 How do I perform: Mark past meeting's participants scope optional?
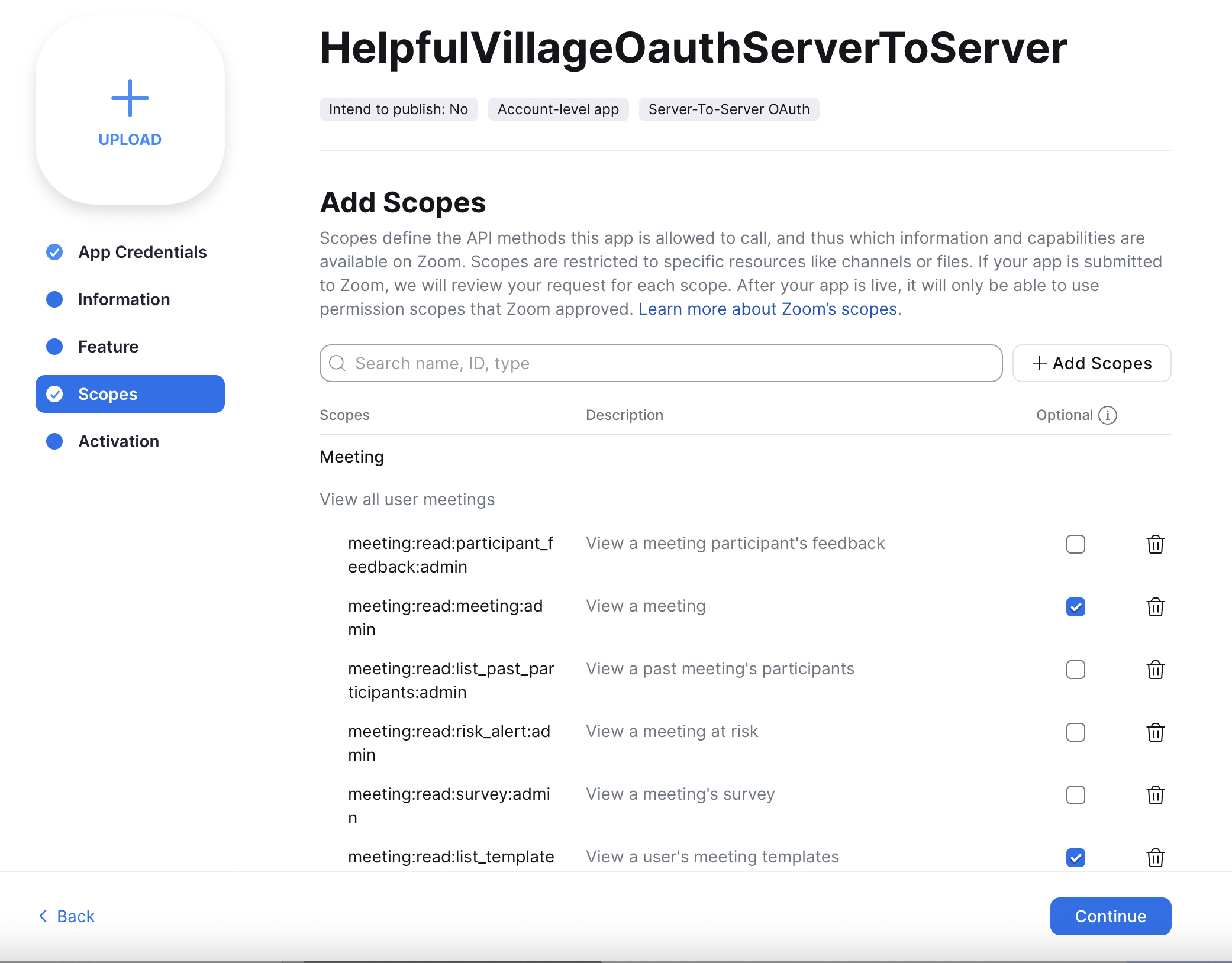1076,670
